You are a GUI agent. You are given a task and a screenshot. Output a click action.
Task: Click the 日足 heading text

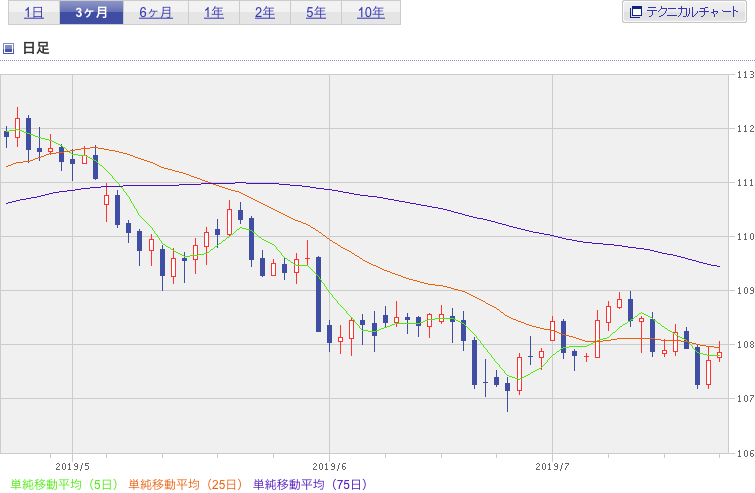[x=36, y=48]
